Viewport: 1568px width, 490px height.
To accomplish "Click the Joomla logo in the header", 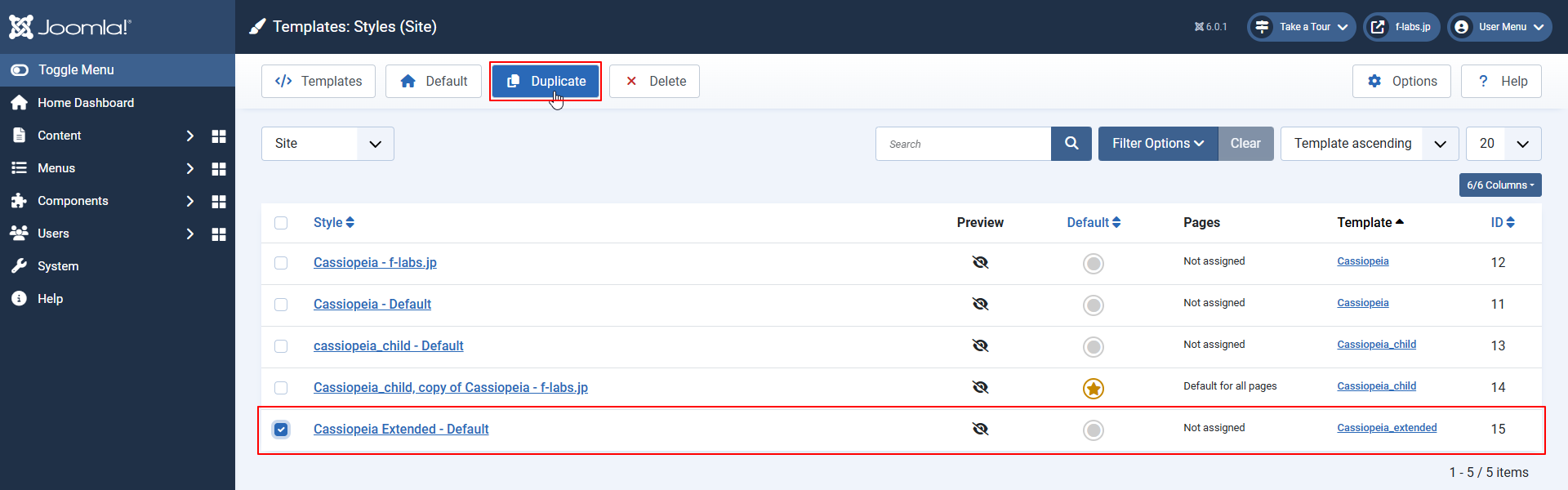I will point(69,27).
